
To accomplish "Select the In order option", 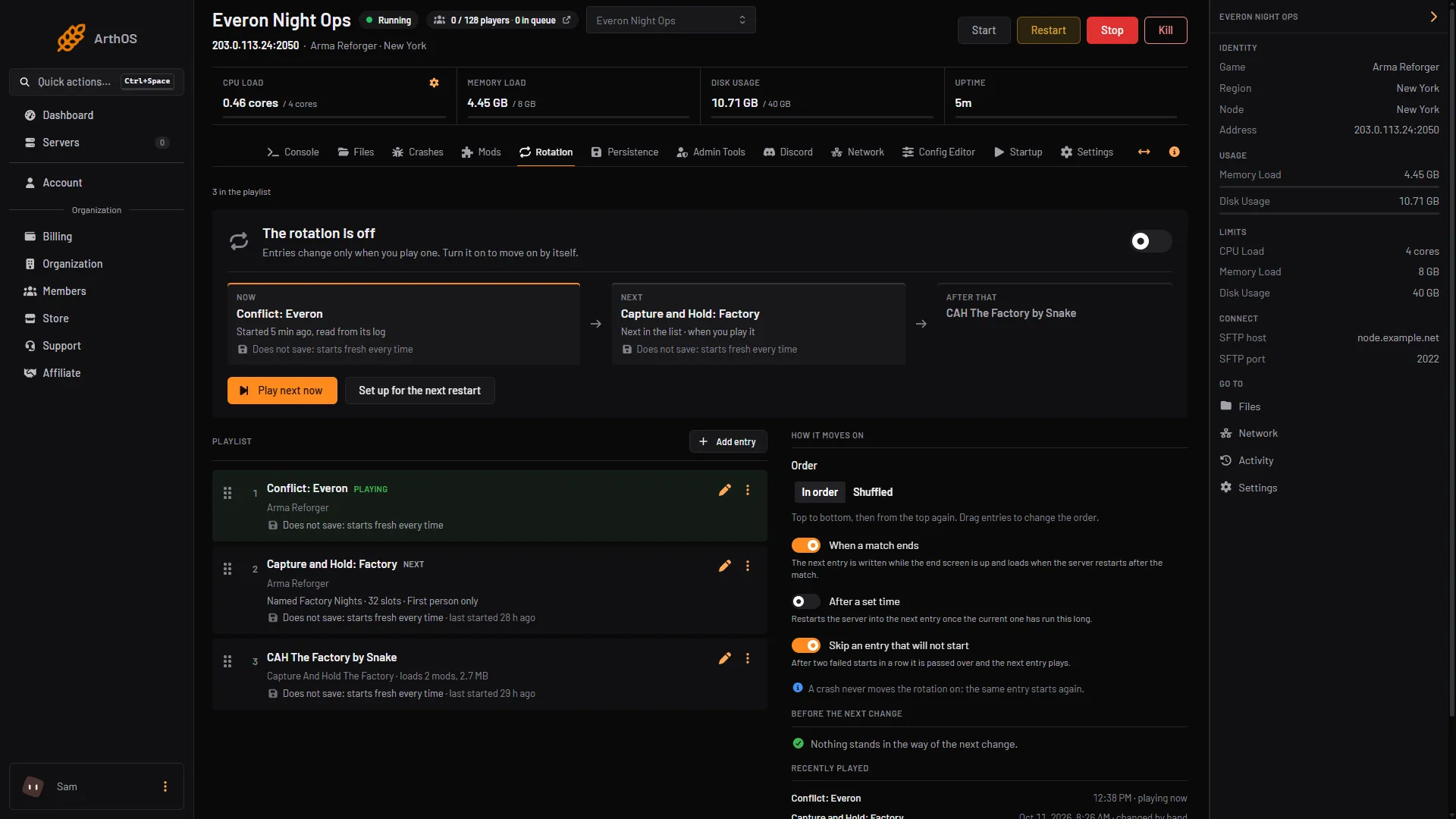I will 820,492.
